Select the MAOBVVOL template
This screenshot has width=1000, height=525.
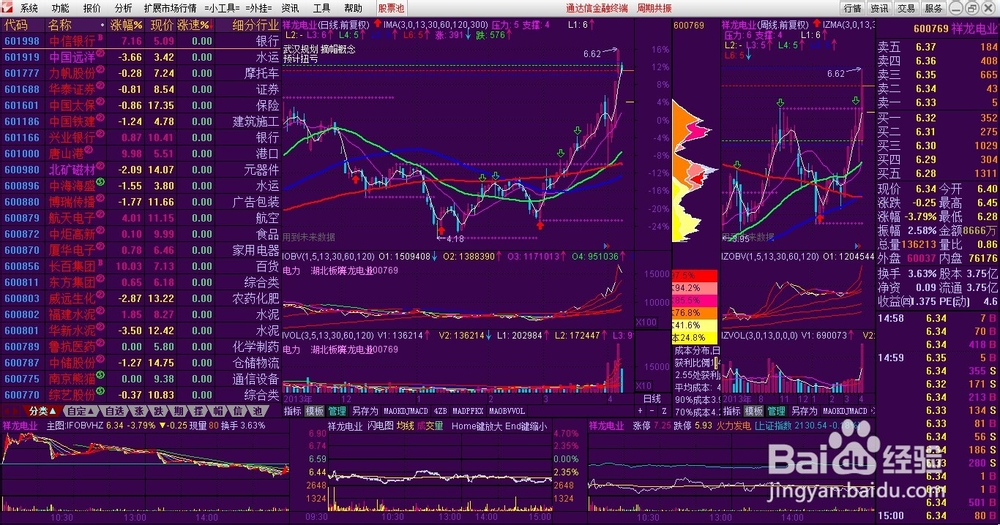pyautogui.click(x=506, y=411)
